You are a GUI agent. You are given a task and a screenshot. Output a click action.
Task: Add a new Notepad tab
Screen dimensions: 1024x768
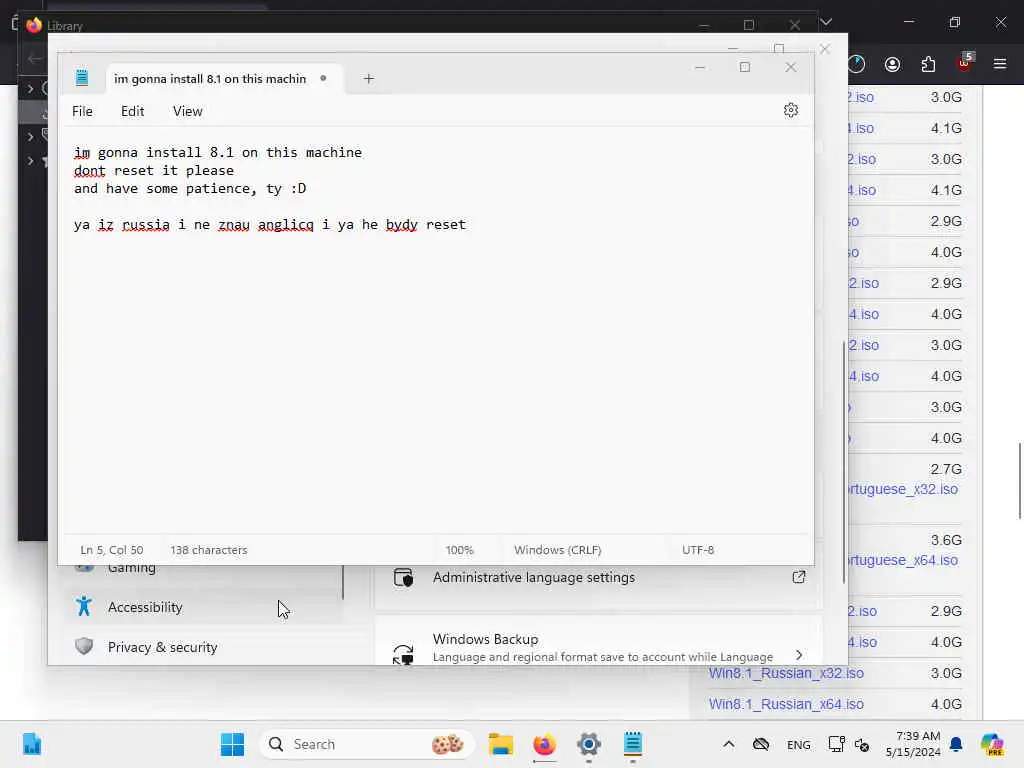pos(368,79)
